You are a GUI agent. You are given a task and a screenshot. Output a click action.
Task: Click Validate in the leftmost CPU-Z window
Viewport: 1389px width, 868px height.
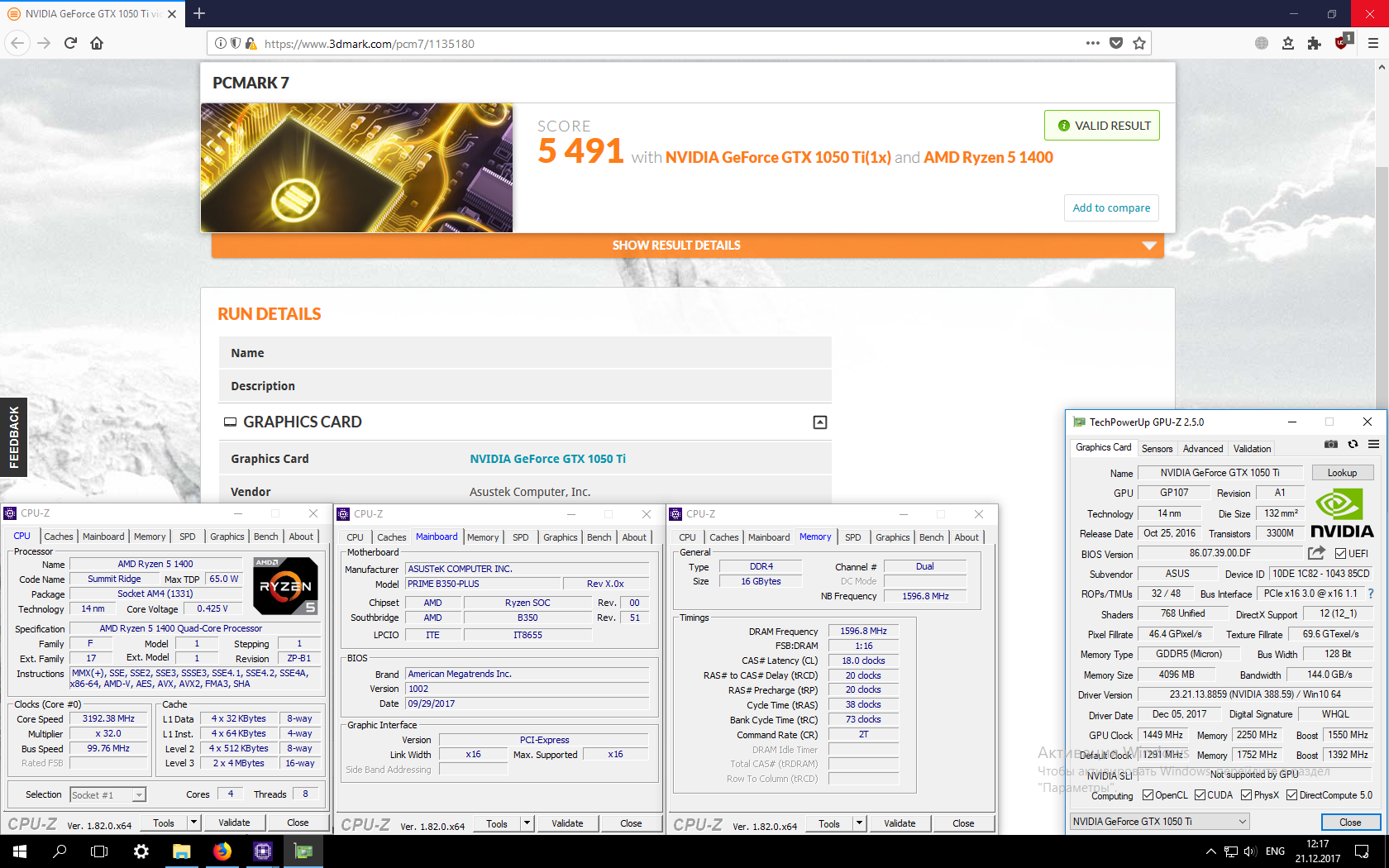tap(234, 823)
